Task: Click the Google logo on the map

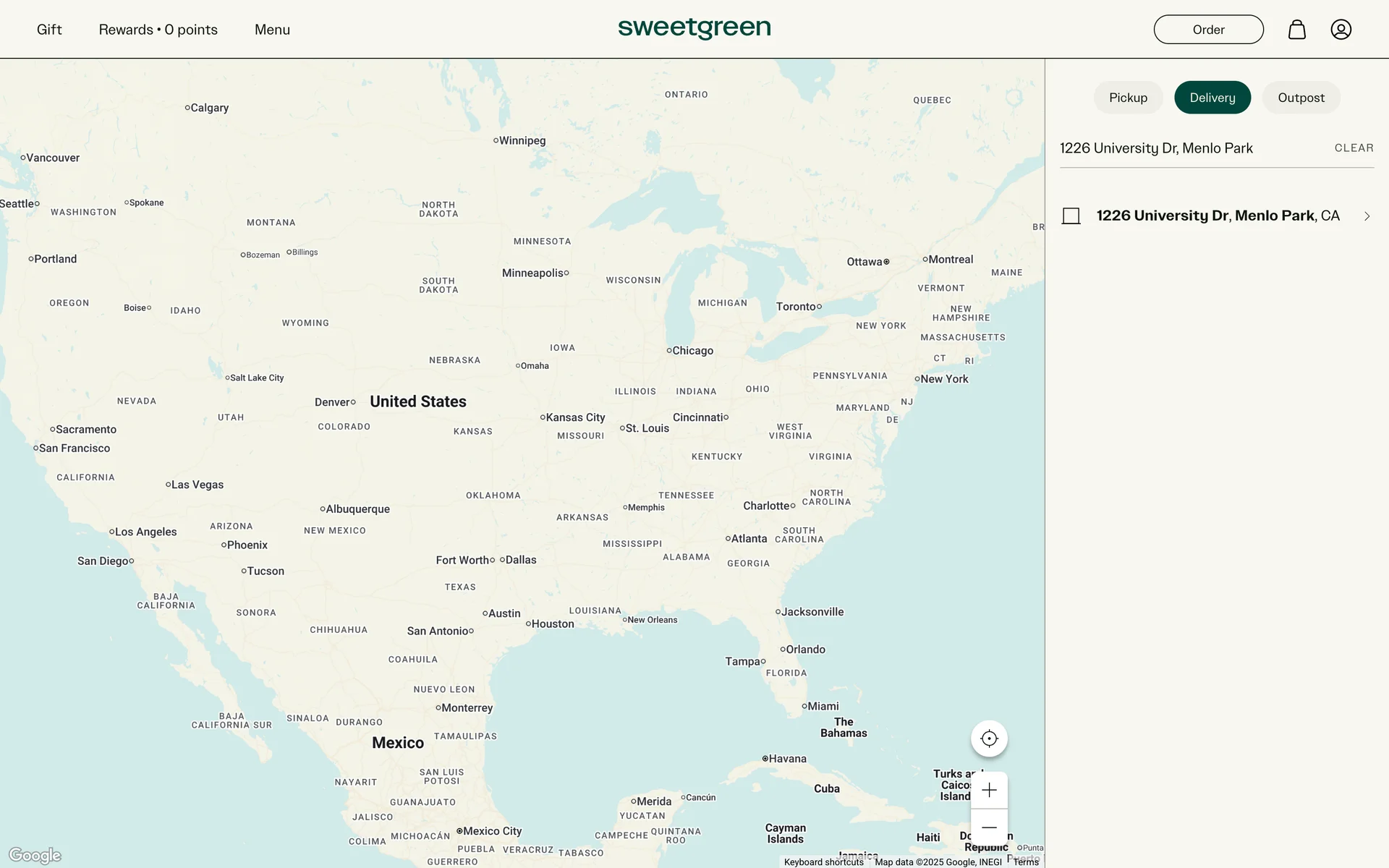Action: click(35, 855)
